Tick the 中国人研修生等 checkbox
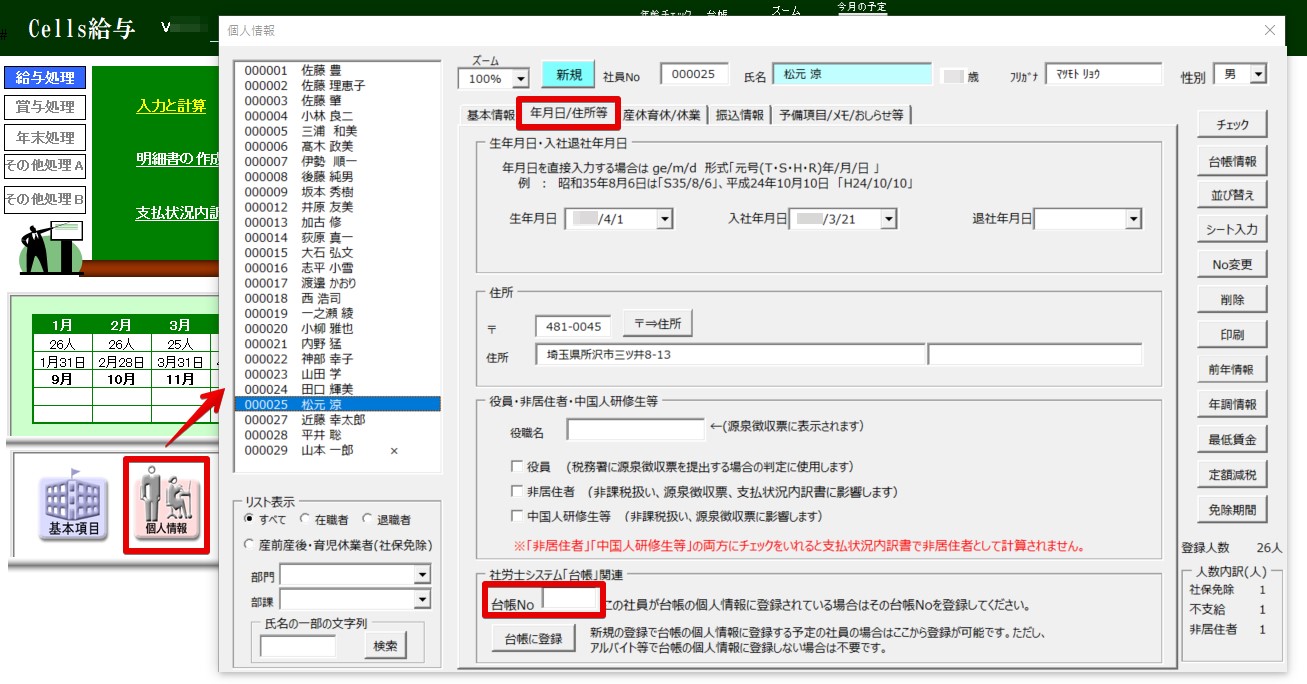 (x=517, y=517)
